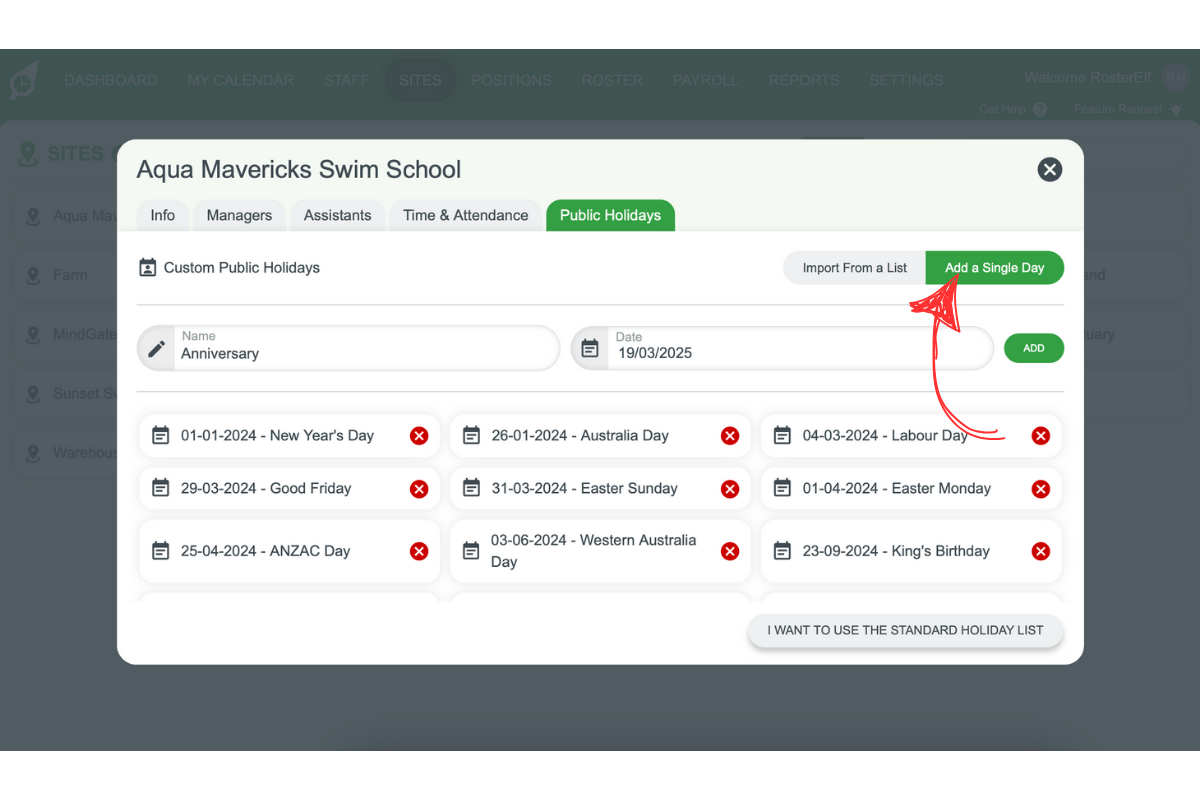Open the Time & Attendance tab
The image size is (1200, 800).
click(x=465, y=215)
